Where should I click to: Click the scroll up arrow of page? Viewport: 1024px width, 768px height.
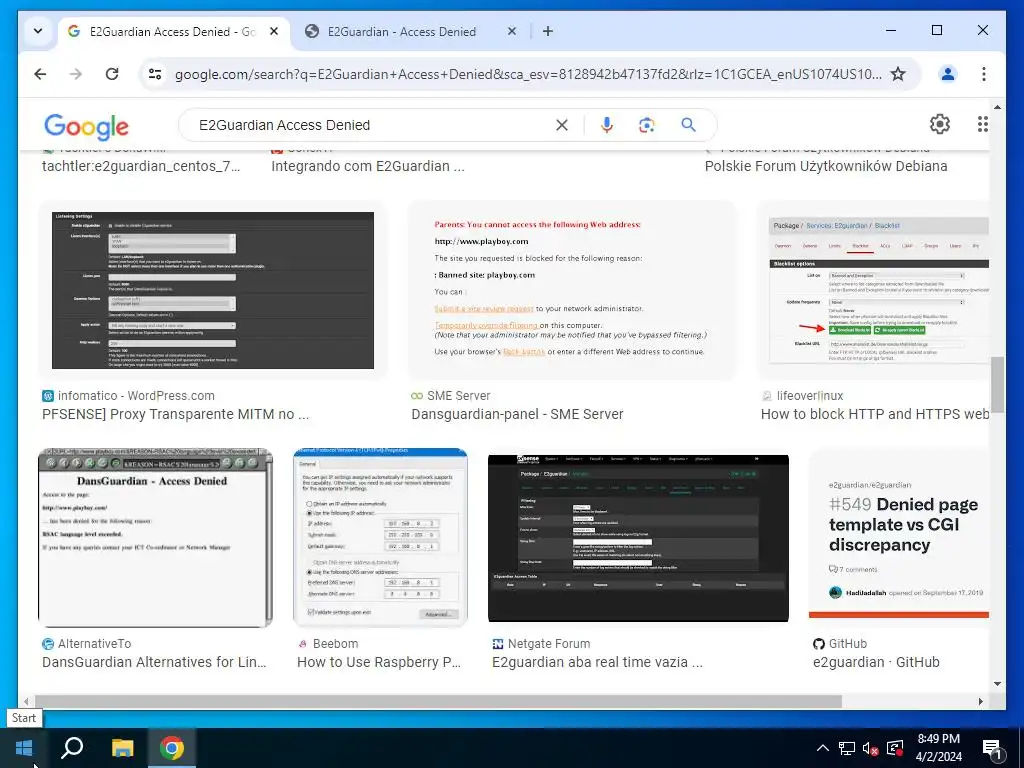[997, 106]
